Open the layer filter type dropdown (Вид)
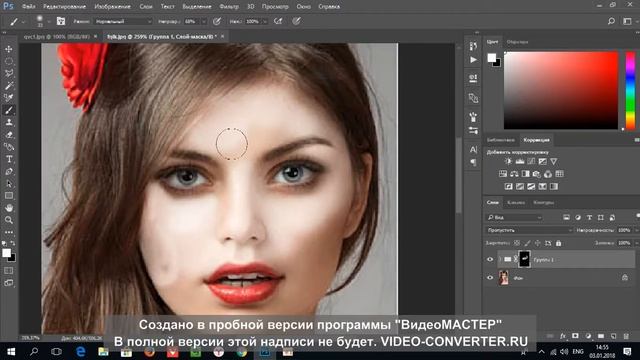This screenshot has height=360, width=640. click(x=514, y=218)
